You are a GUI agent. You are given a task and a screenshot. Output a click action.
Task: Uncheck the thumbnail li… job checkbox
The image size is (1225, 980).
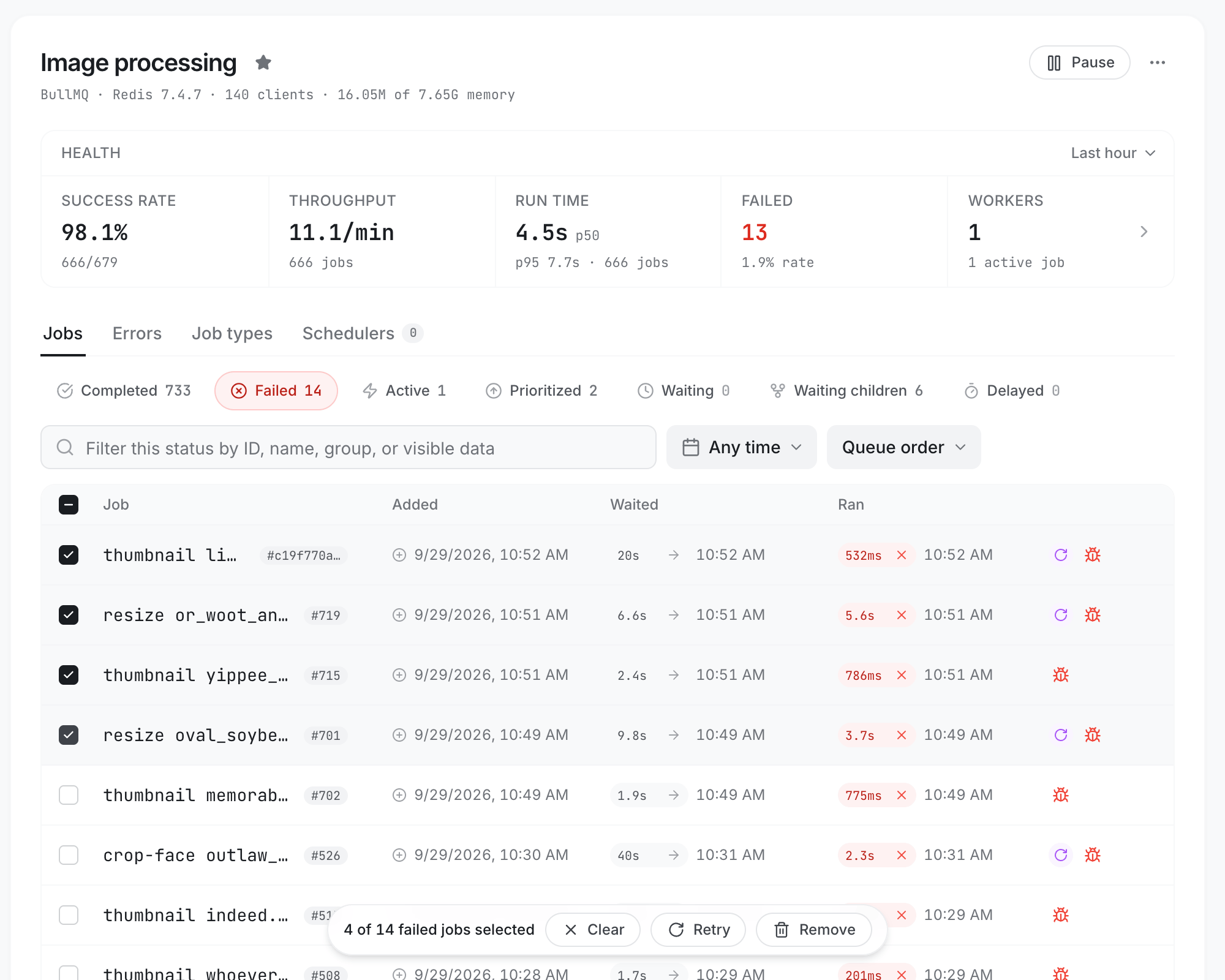69,555
